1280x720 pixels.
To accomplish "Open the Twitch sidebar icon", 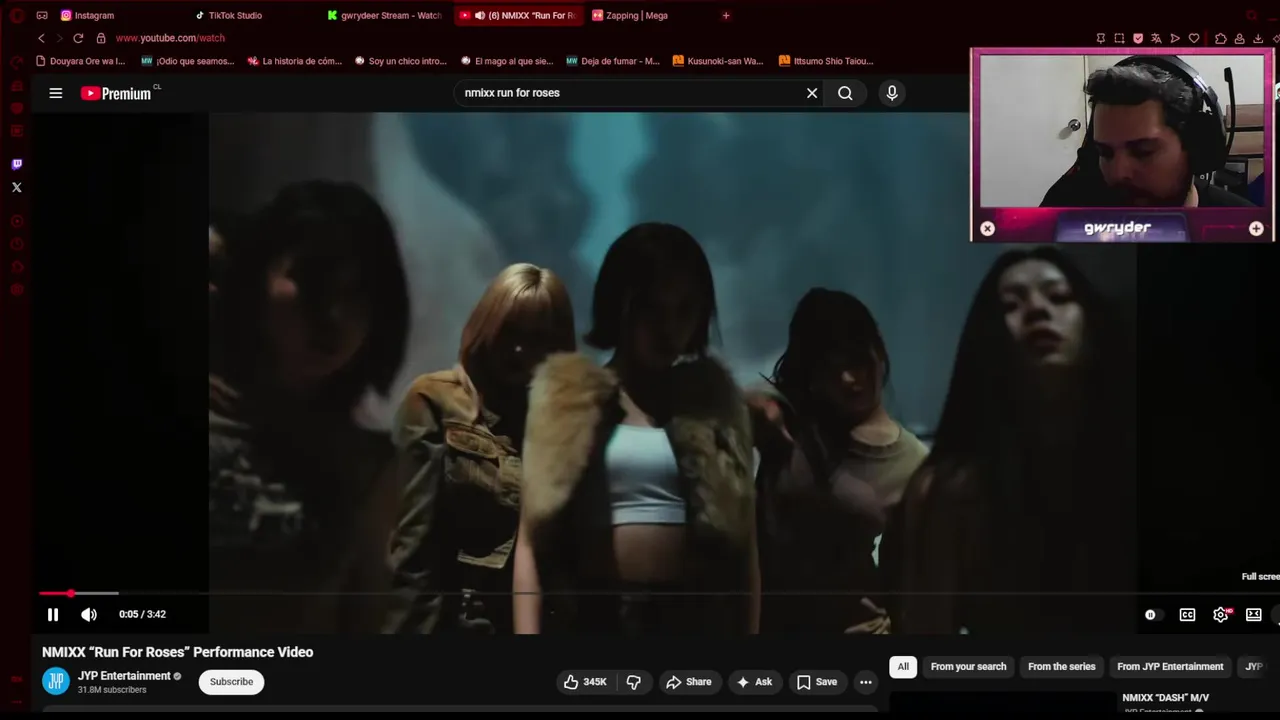I will 17,164.
